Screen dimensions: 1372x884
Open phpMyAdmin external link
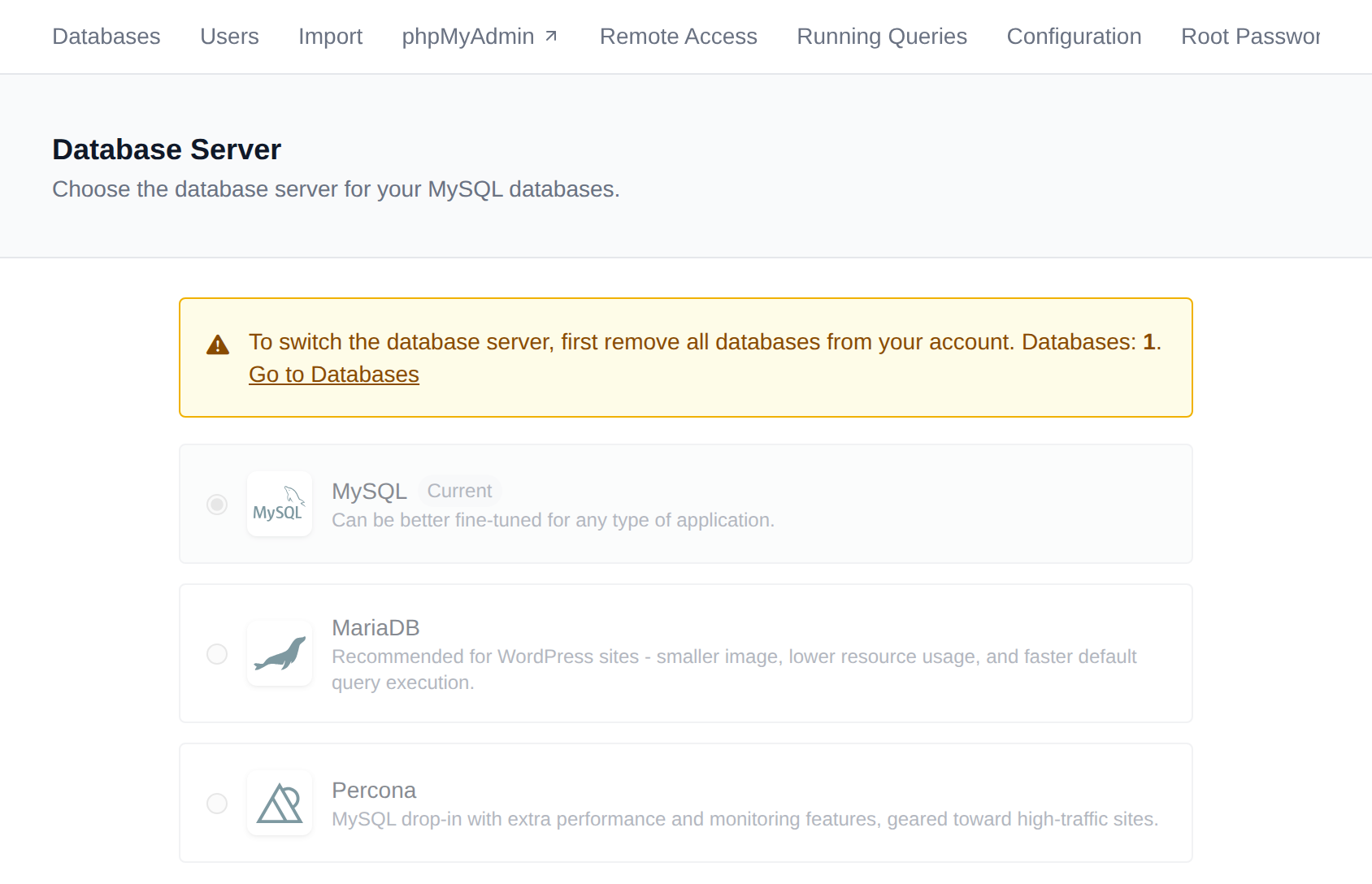[480, 37]
